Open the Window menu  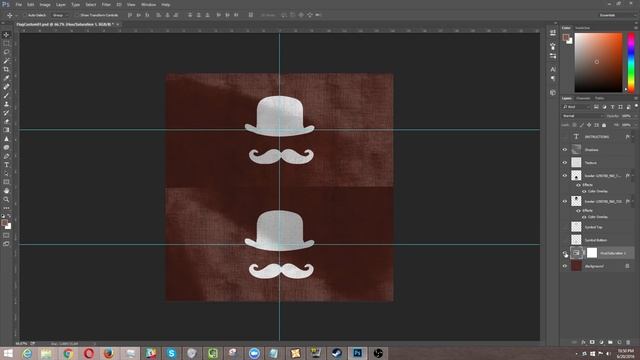click(148, 4)
